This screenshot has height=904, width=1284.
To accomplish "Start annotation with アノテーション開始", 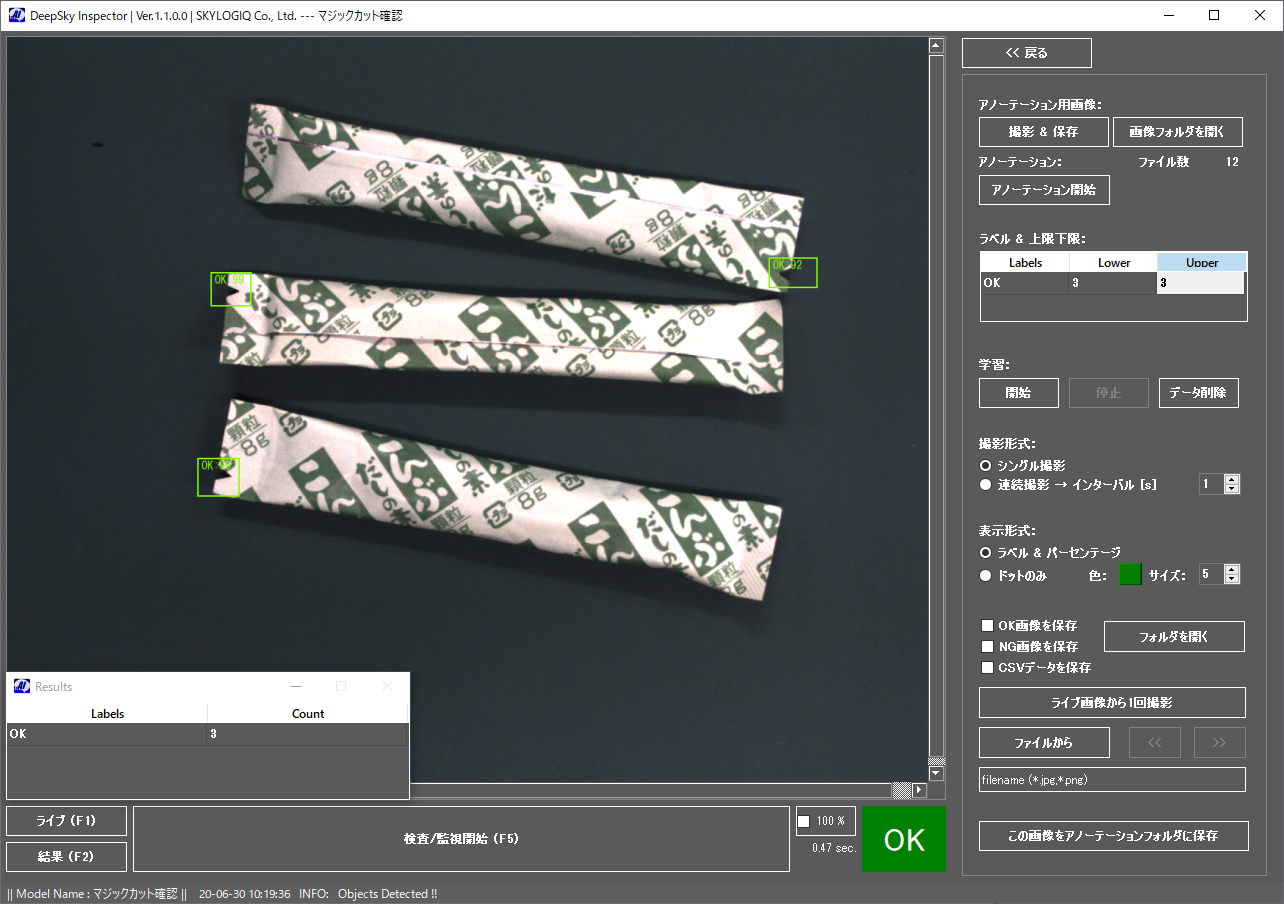I will point(1044,190).
